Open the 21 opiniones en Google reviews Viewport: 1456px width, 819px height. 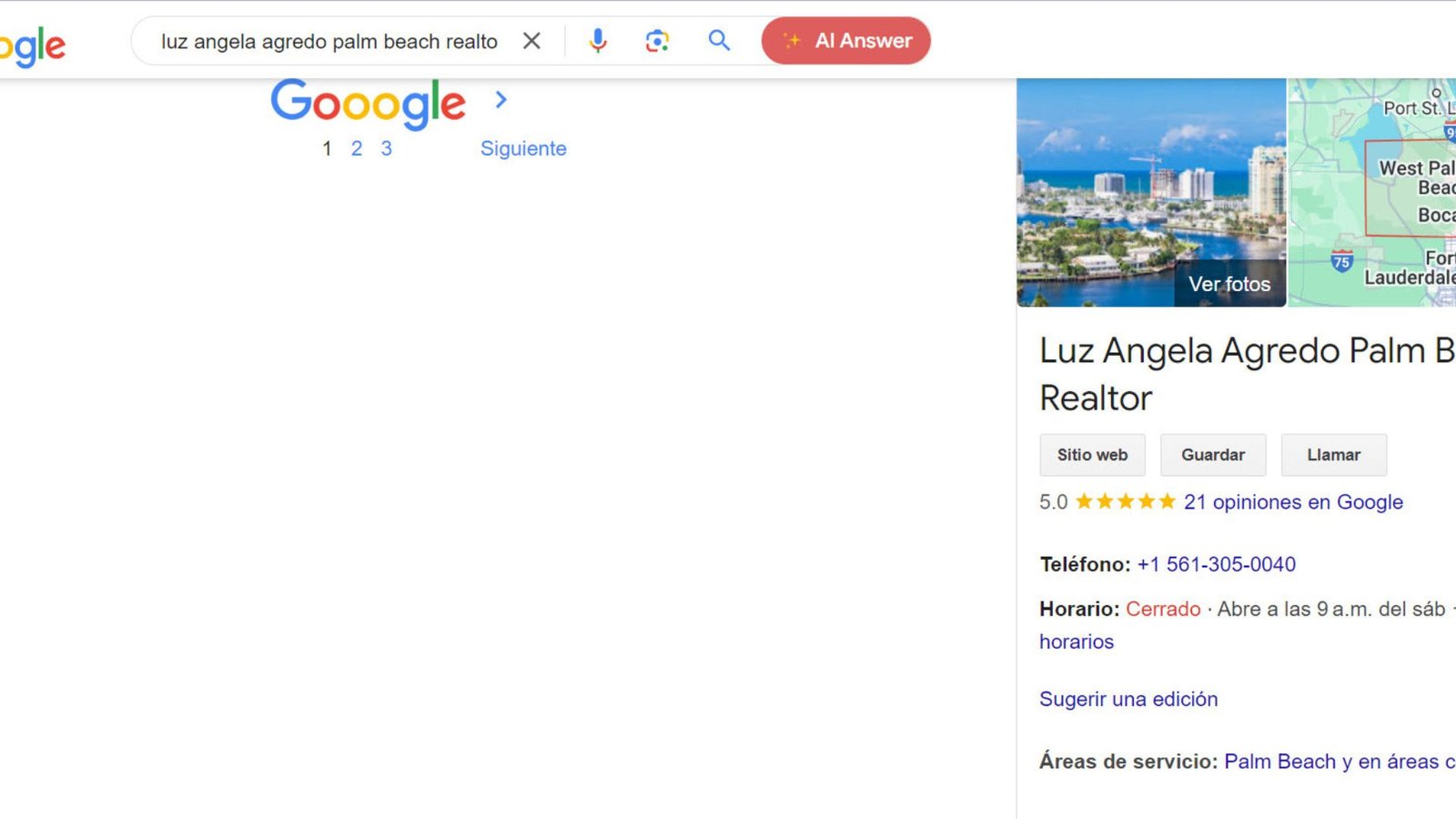click(x=1292, y=501)
